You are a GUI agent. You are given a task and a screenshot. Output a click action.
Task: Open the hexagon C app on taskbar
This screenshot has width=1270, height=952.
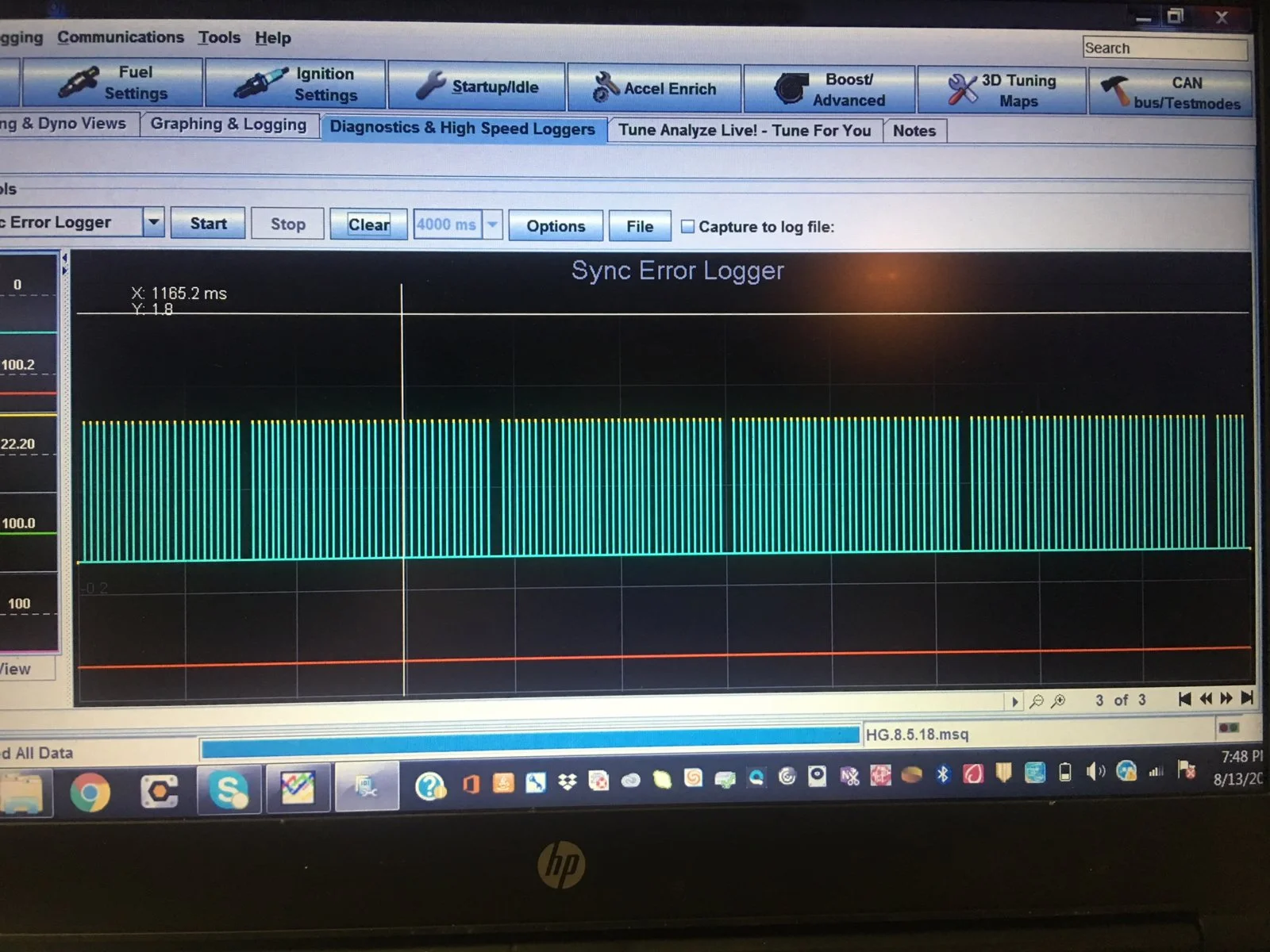point(160,791)
